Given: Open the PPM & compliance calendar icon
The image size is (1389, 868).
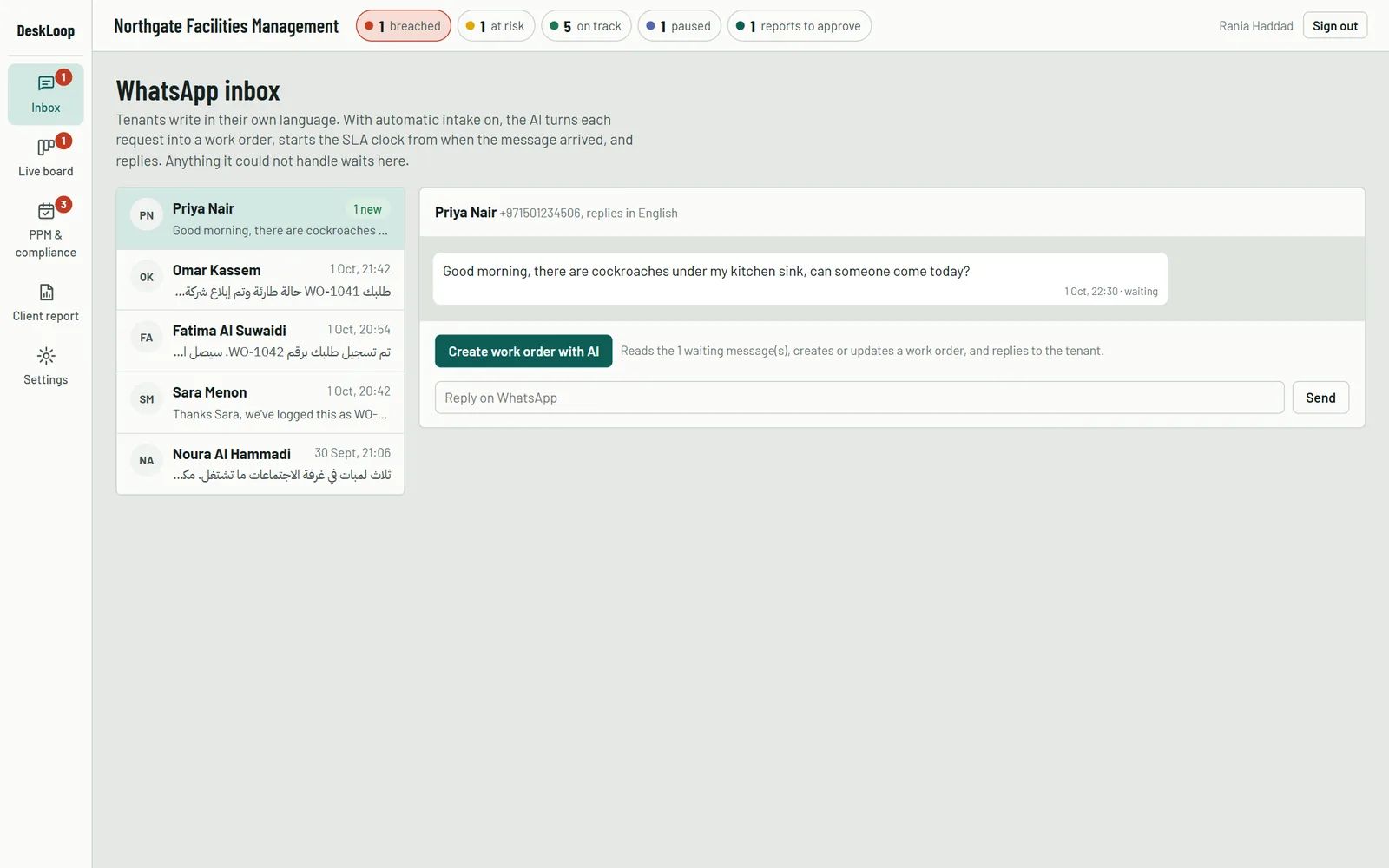Looking at the screenshot, I should pos(45,211).
